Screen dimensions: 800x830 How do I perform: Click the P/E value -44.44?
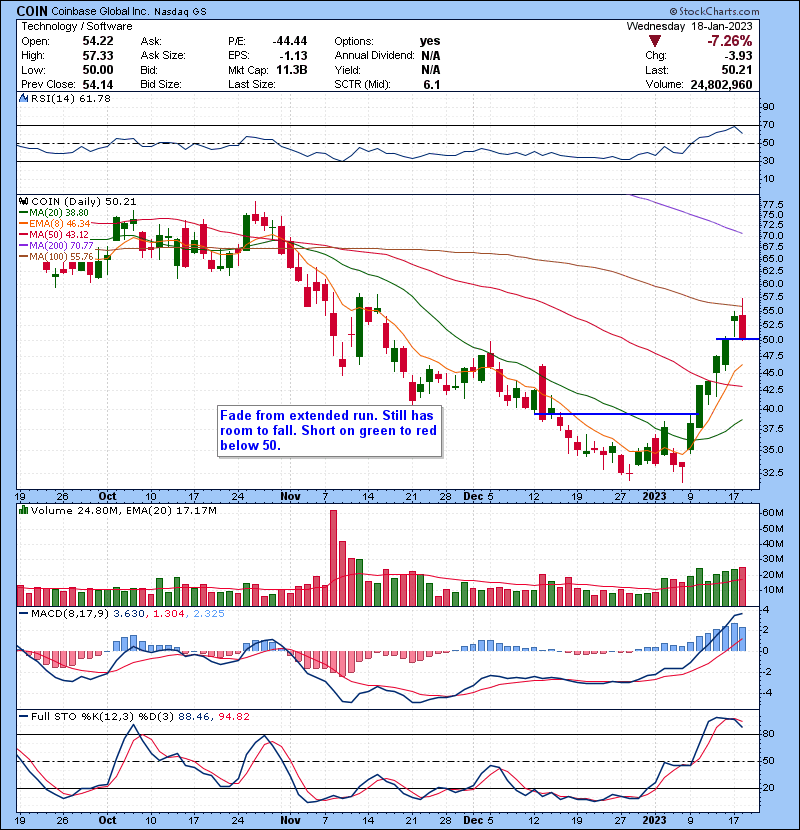(290, 41)
